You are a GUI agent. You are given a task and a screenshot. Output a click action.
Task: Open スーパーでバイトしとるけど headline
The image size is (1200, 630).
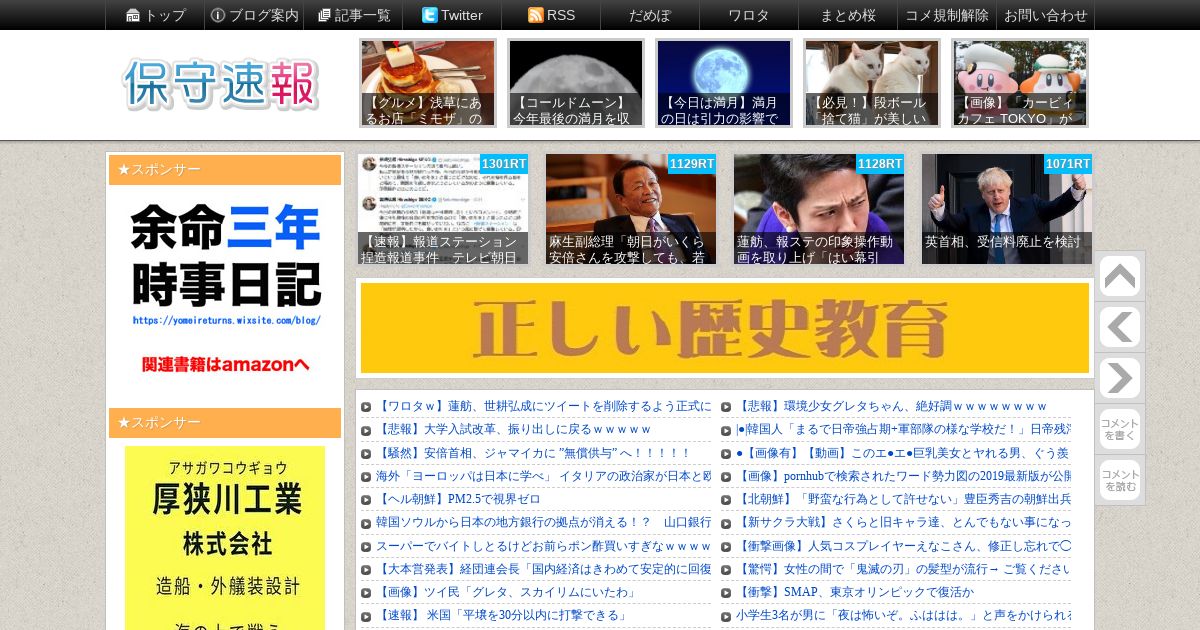point(543,546)
